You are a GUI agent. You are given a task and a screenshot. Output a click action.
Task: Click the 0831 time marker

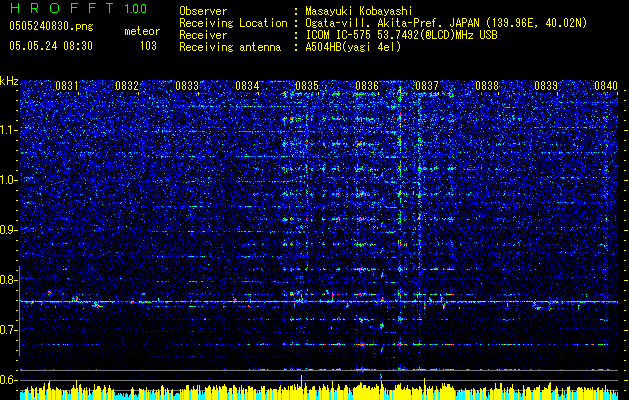pos(67,86)
